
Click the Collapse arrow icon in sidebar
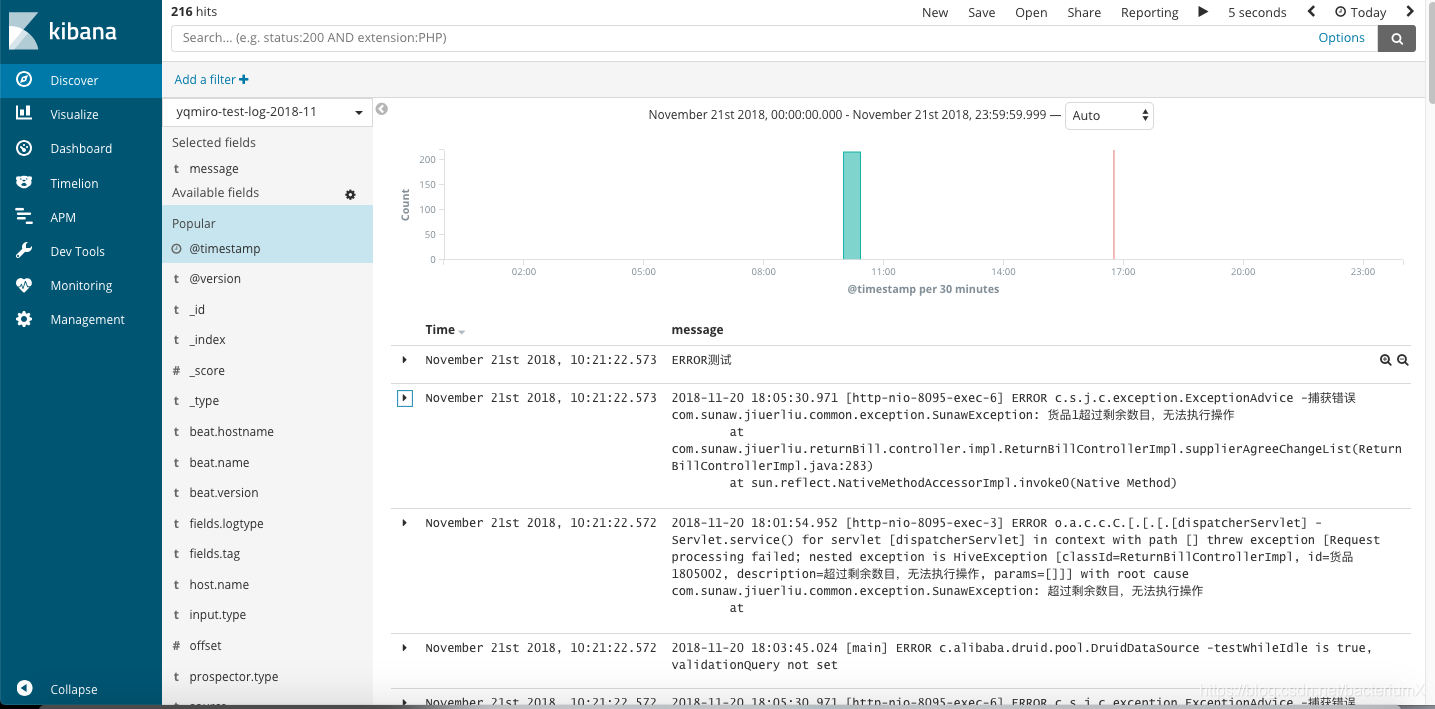click(x=25, y=689)
